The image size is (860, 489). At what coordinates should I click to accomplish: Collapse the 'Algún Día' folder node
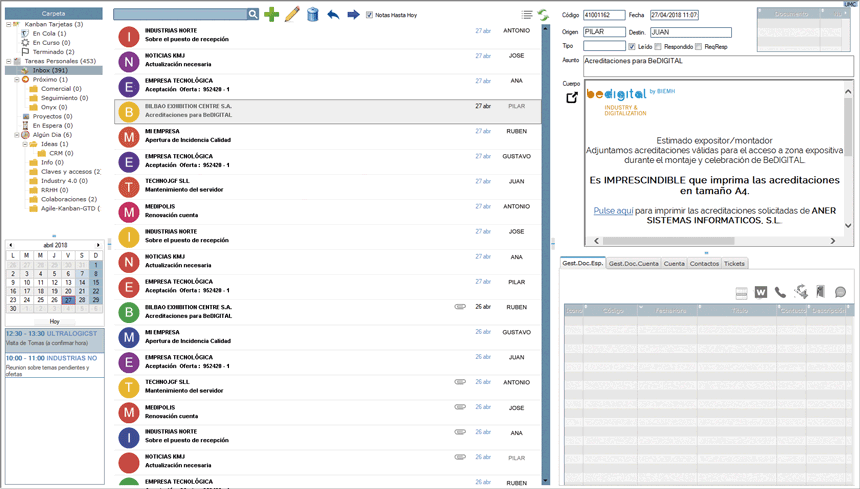click(x=17, y=135)
